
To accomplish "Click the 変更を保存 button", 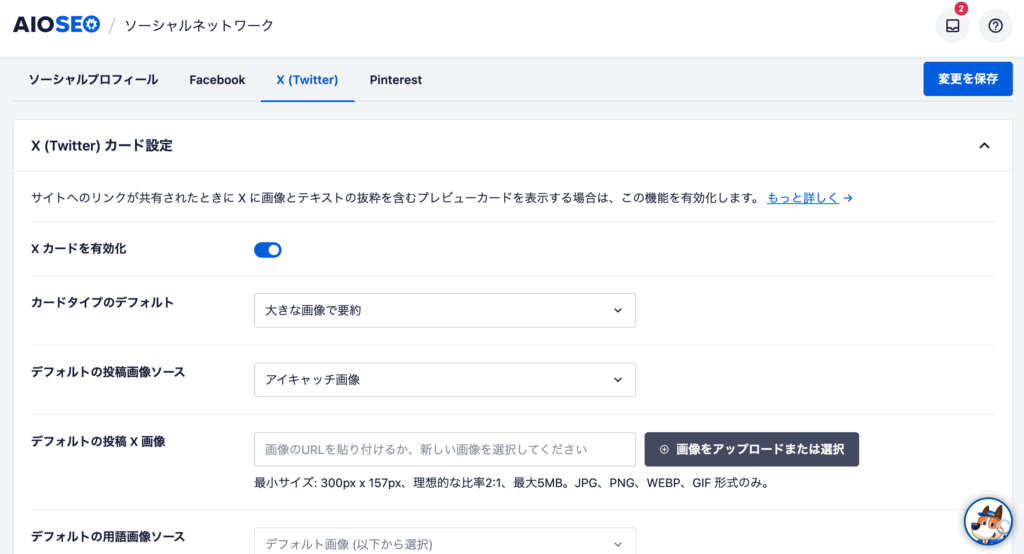I will click(968, 79).
